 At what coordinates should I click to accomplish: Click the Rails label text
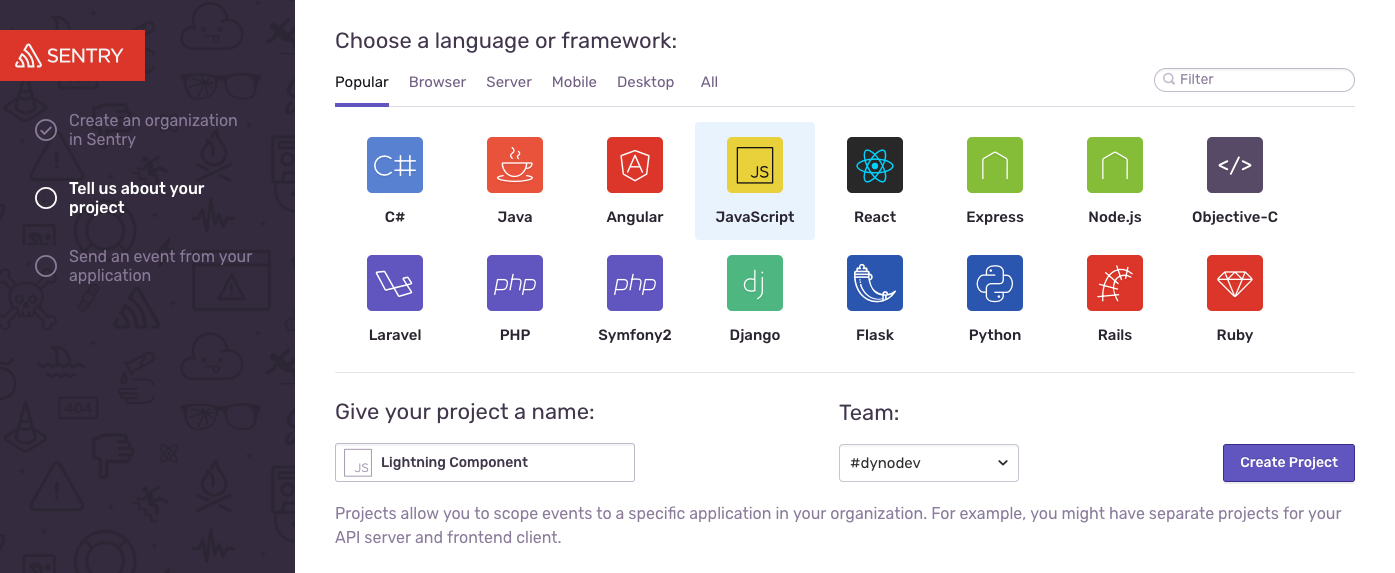[1115, 335]
